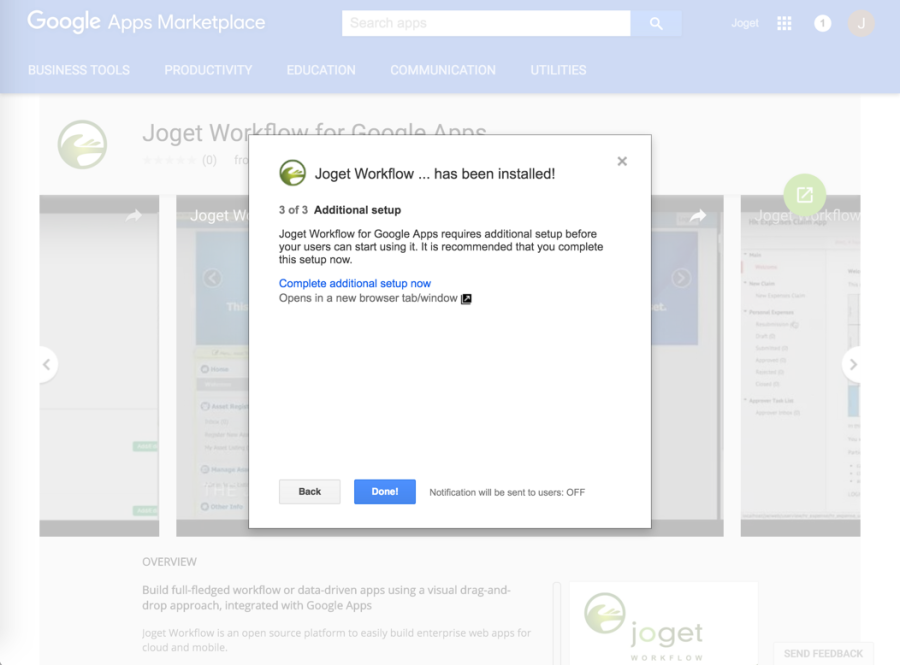Open the UTILITIES category
The image size is (900, 665).
558,70
